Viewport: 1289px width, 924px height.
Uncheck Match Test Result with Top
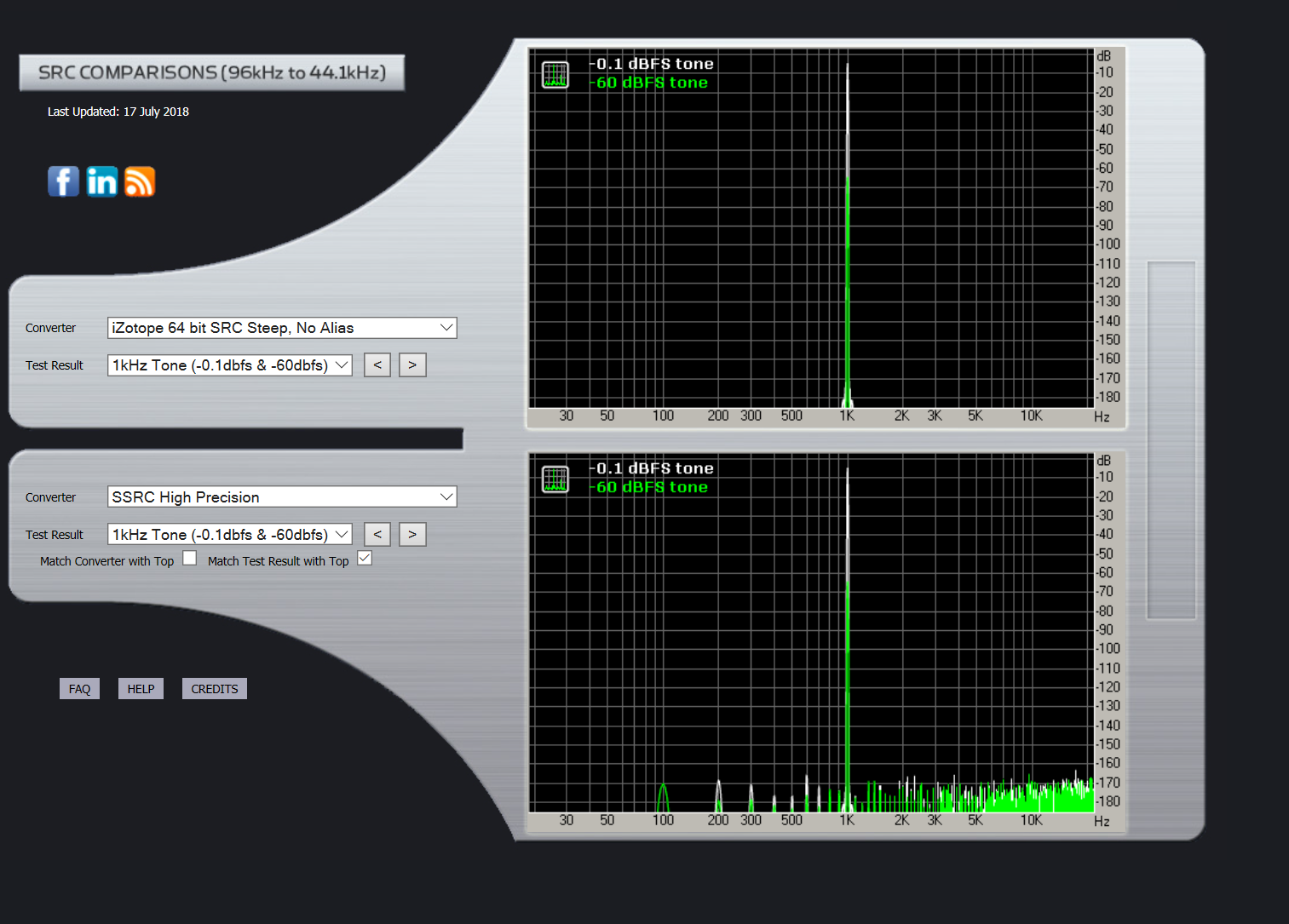(365, 559)
